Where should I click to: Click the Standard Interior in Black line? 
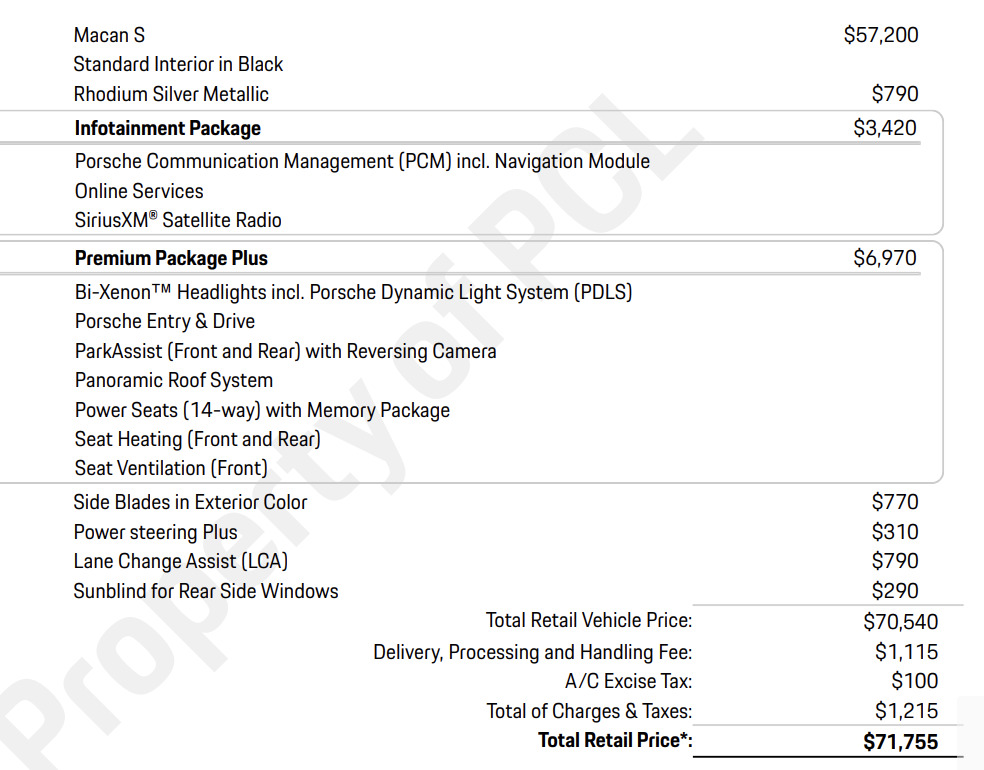(x=178, y=64)
